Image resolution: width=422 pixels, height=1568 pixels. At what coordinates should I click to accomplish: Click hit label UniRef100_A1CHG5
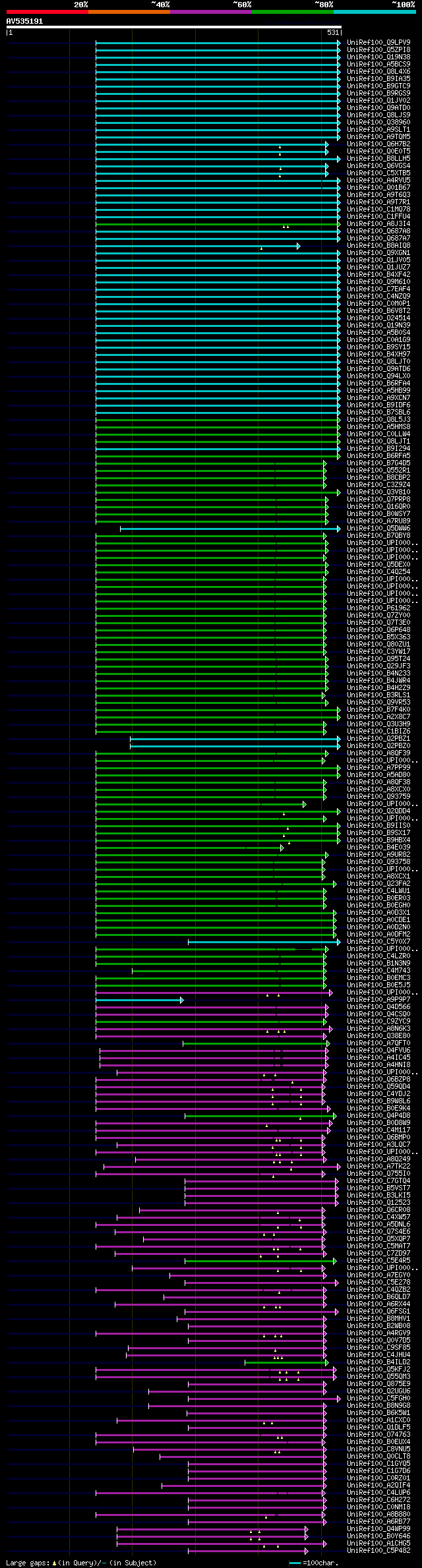[x=378, y=1544]
